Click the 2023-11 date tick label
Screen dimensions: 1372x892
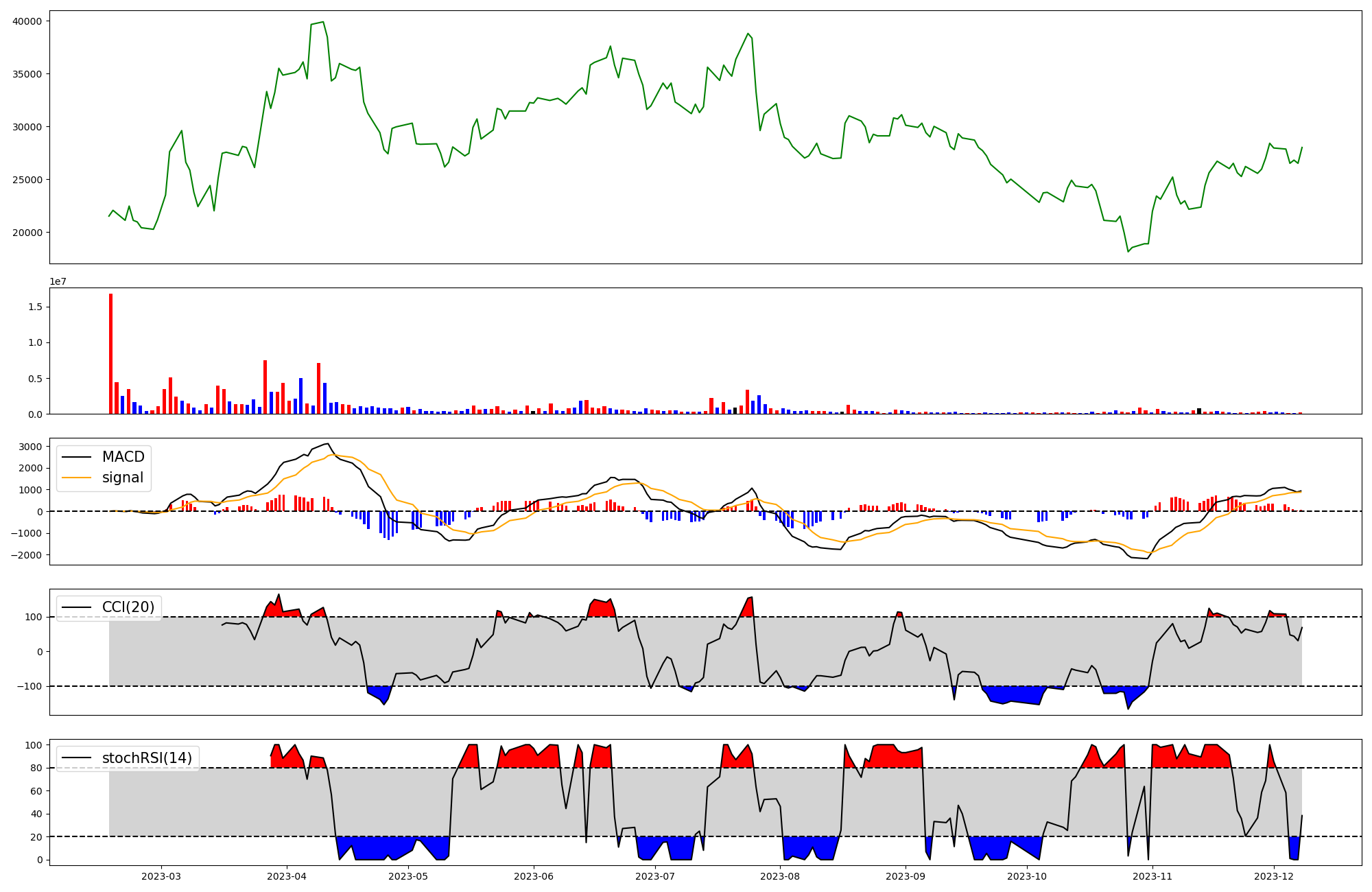click(1152, 876)
